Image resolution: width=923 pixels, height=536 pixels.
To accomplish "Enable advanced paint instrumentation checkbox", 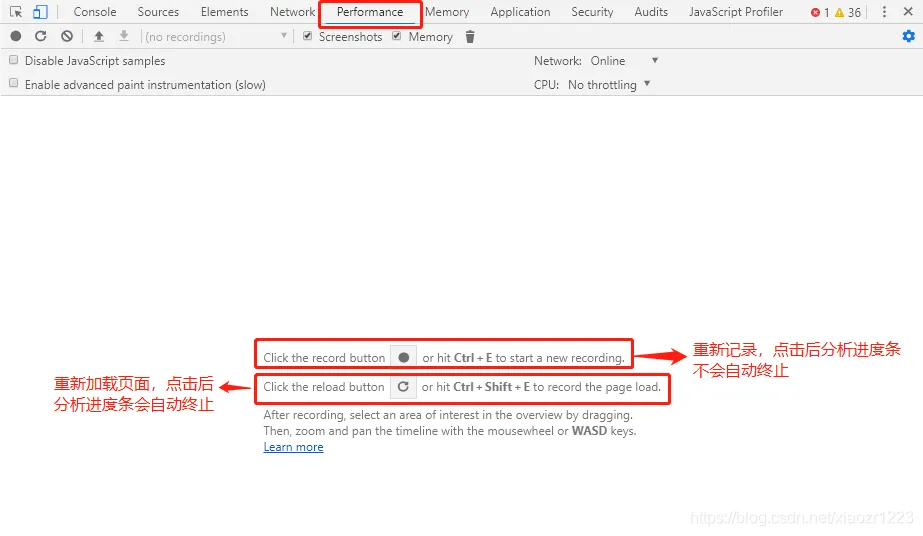I will 14,84.
